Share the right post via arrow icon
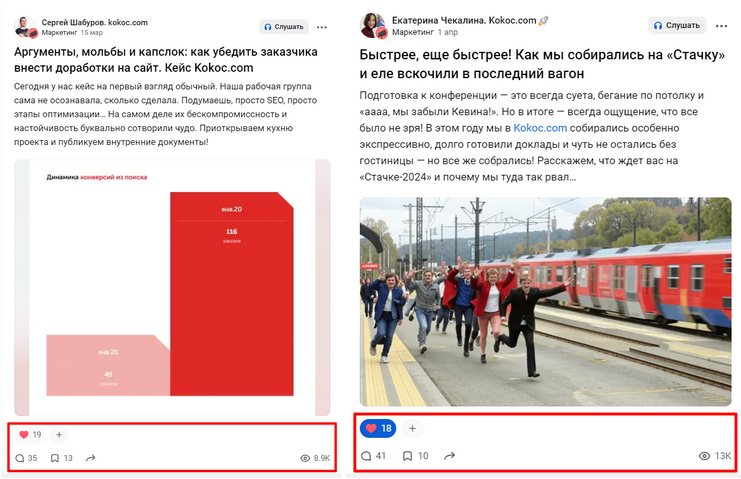 click(x=449, y=456)
